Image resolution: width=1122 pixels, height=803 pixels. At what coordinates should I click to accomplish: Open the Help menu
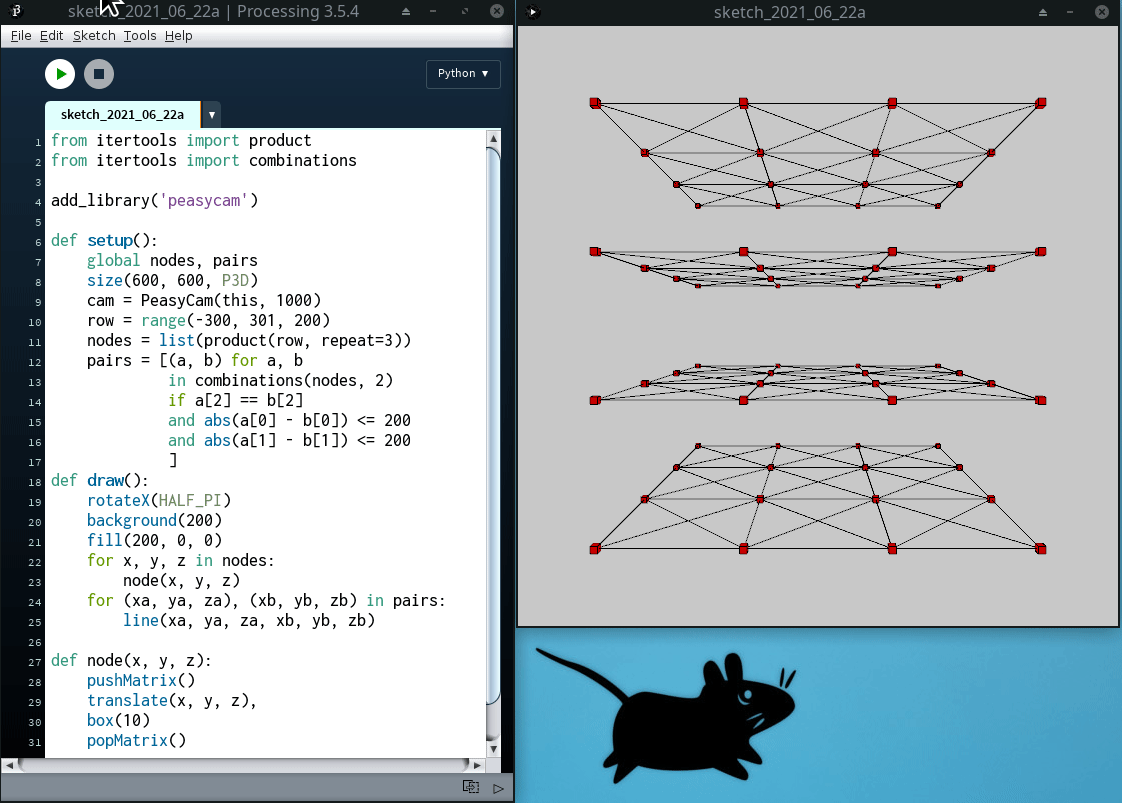[178, 36]
